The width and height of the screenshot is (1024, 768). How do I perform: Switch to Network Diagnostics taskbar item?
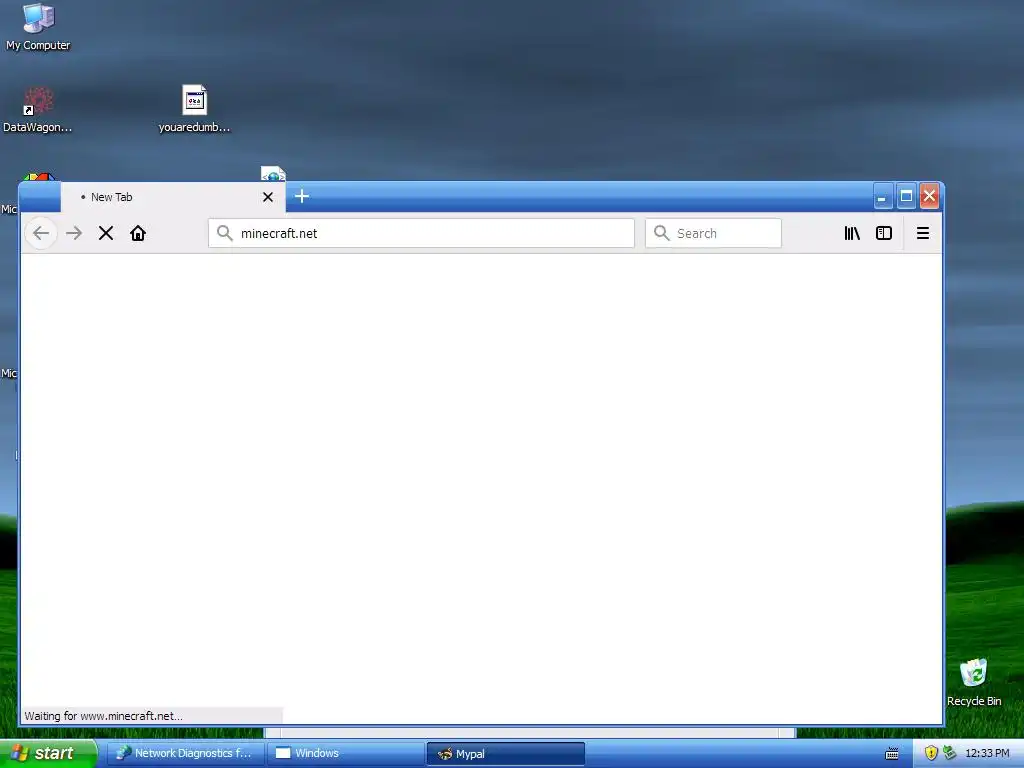point(185,754)
